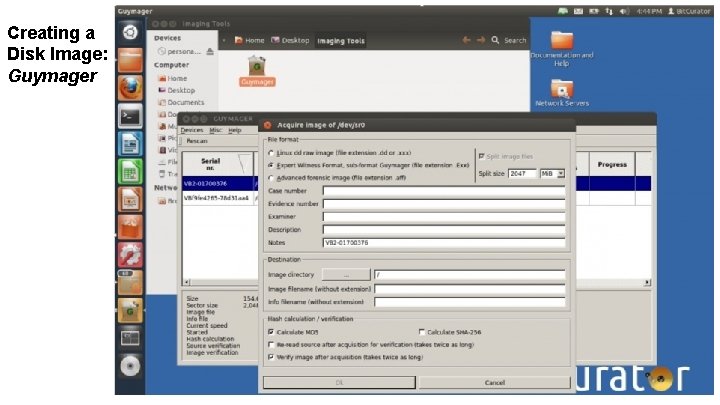Open Search in the file manager
The width and height of the screenshot is (720, 405).
click(x=509, y=40)
